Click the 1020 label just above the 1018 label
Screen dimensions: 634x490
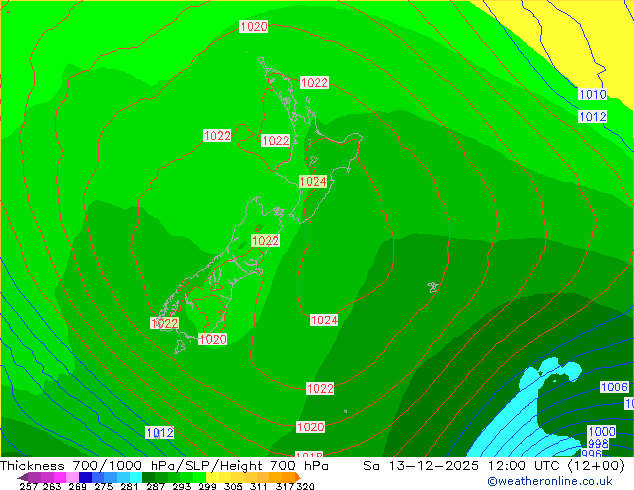[310, 427]
